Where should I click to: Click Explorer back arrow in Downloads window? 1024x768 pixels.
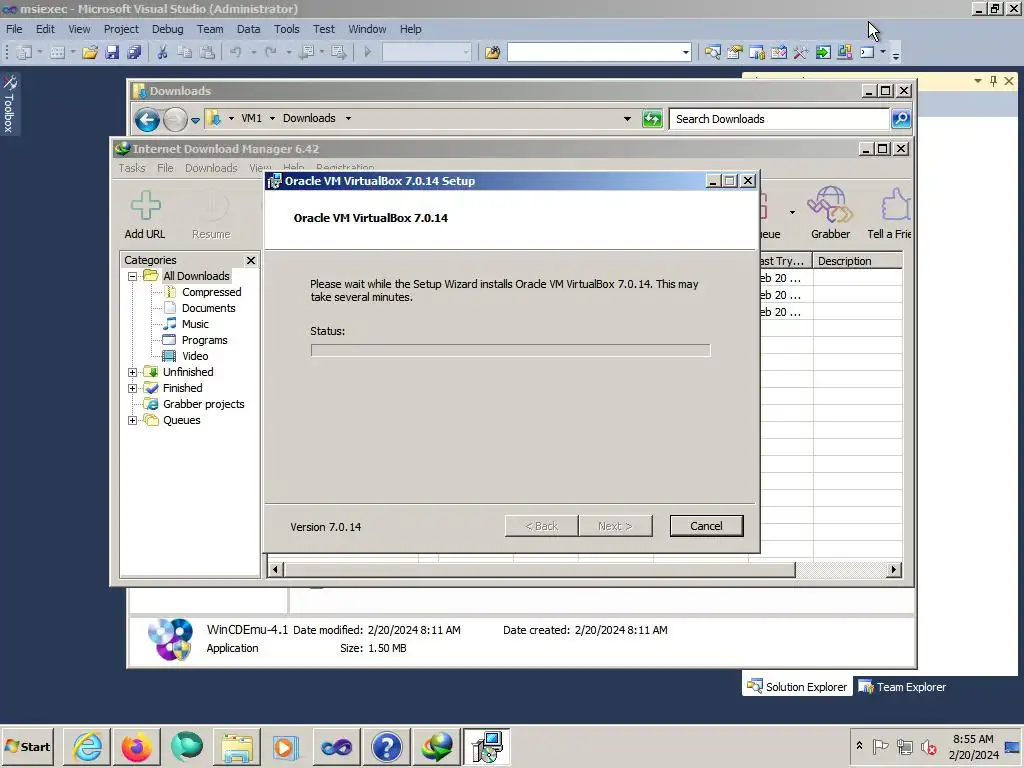coord(147,120)
